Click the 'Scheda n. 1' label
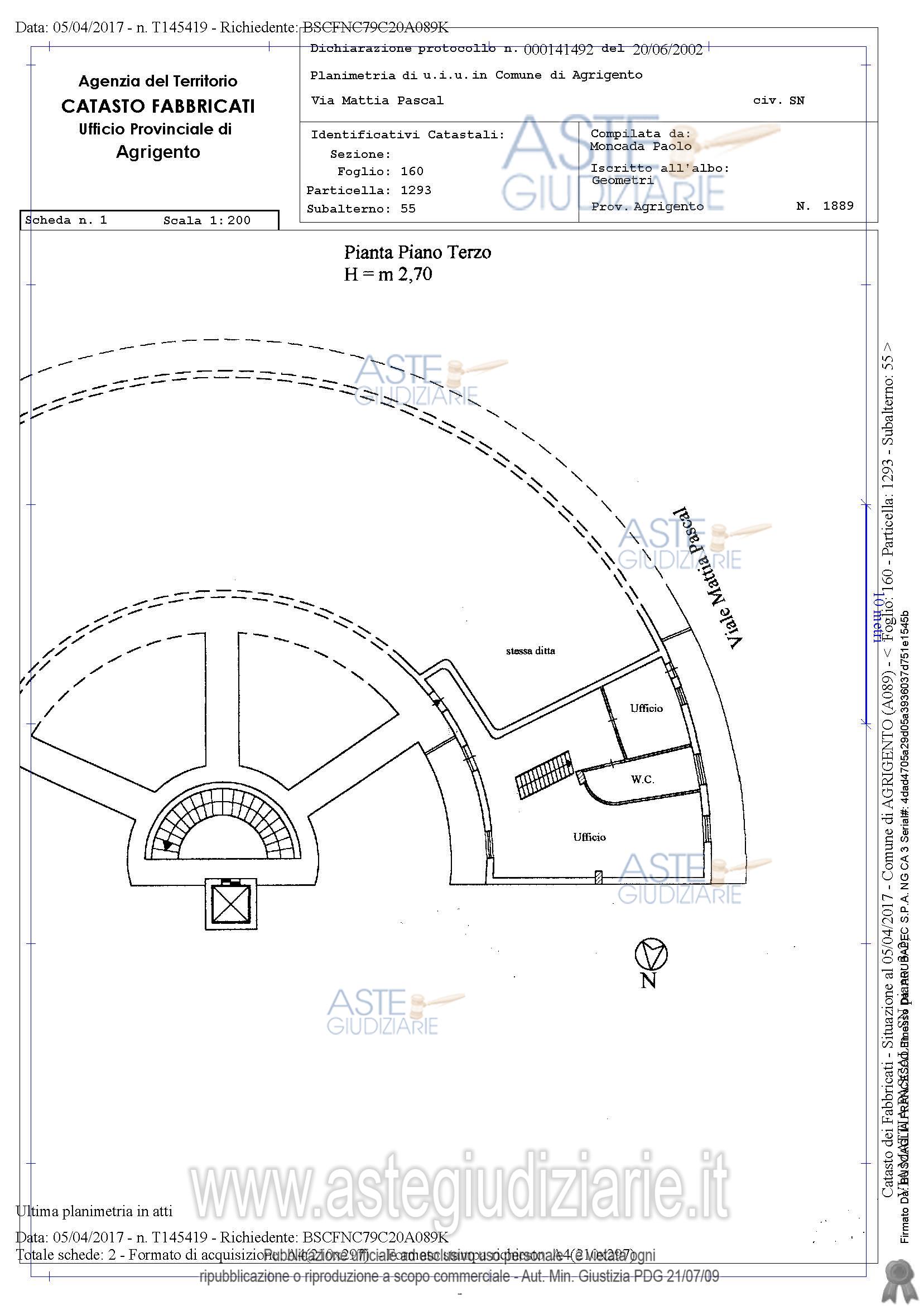 [66, 220]
